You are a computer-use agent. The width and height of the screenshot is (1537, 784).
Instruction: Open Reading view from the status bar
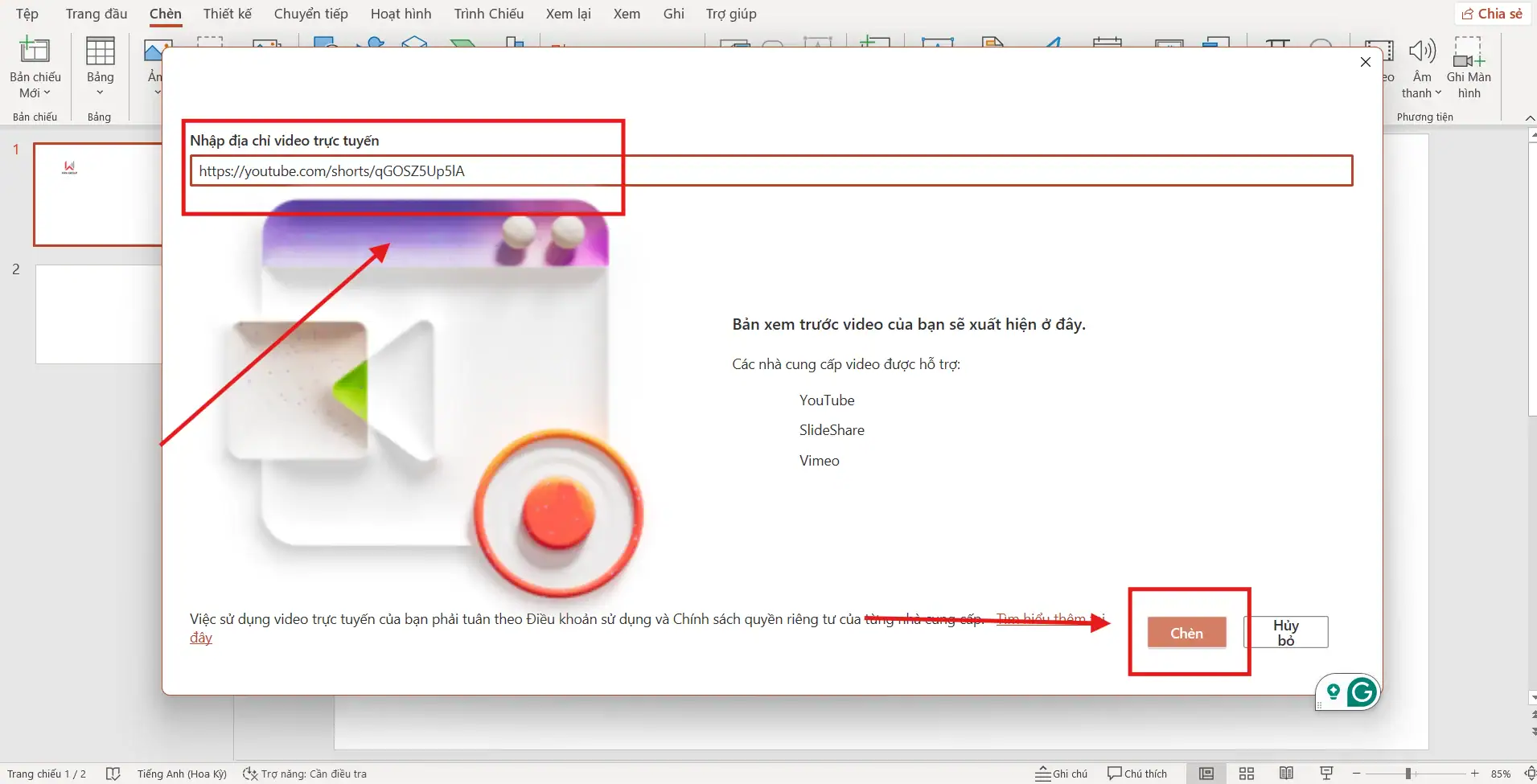point(1287,773)
